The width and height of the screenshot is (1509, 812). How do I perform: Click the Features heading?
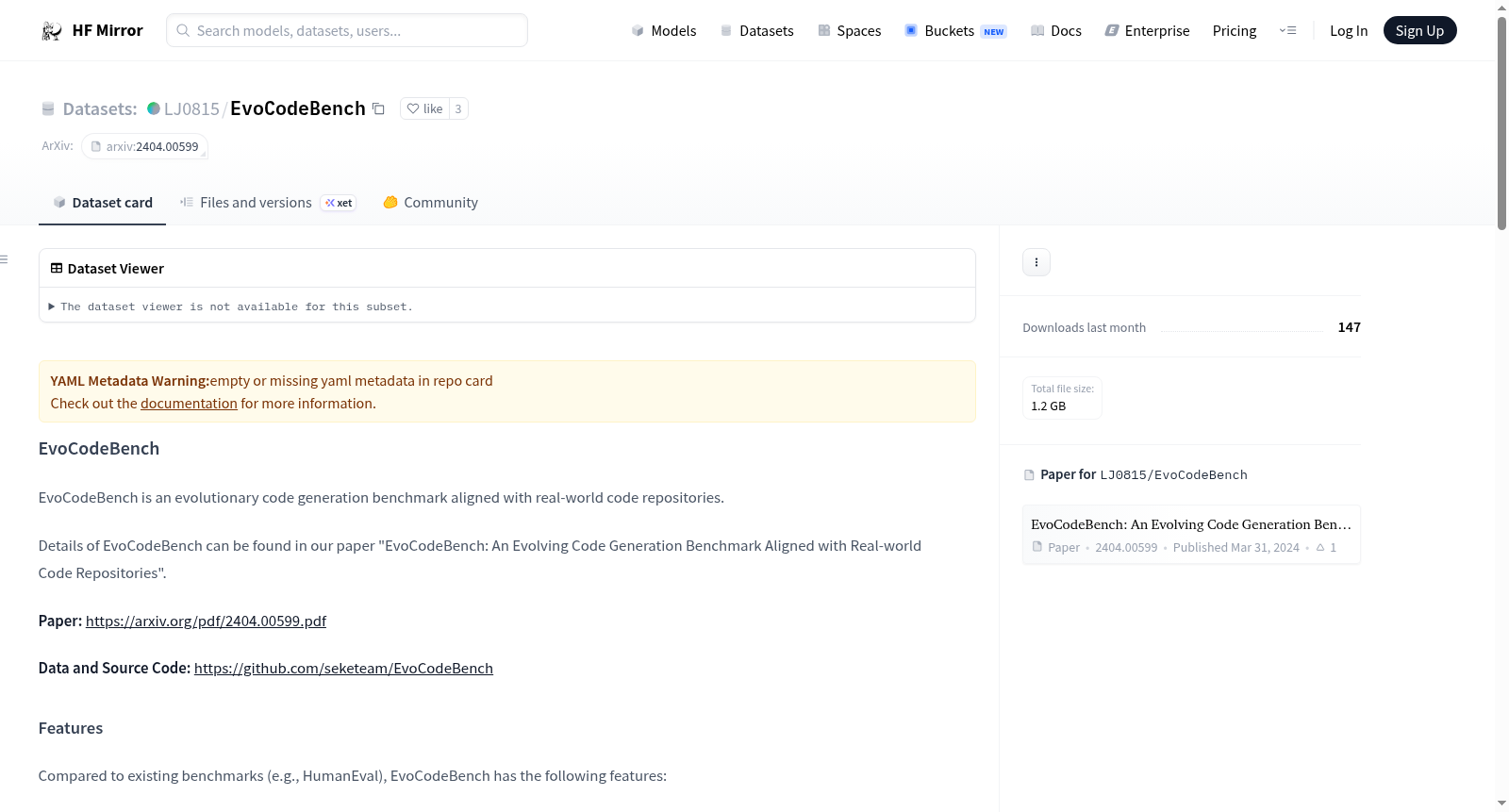71,728
